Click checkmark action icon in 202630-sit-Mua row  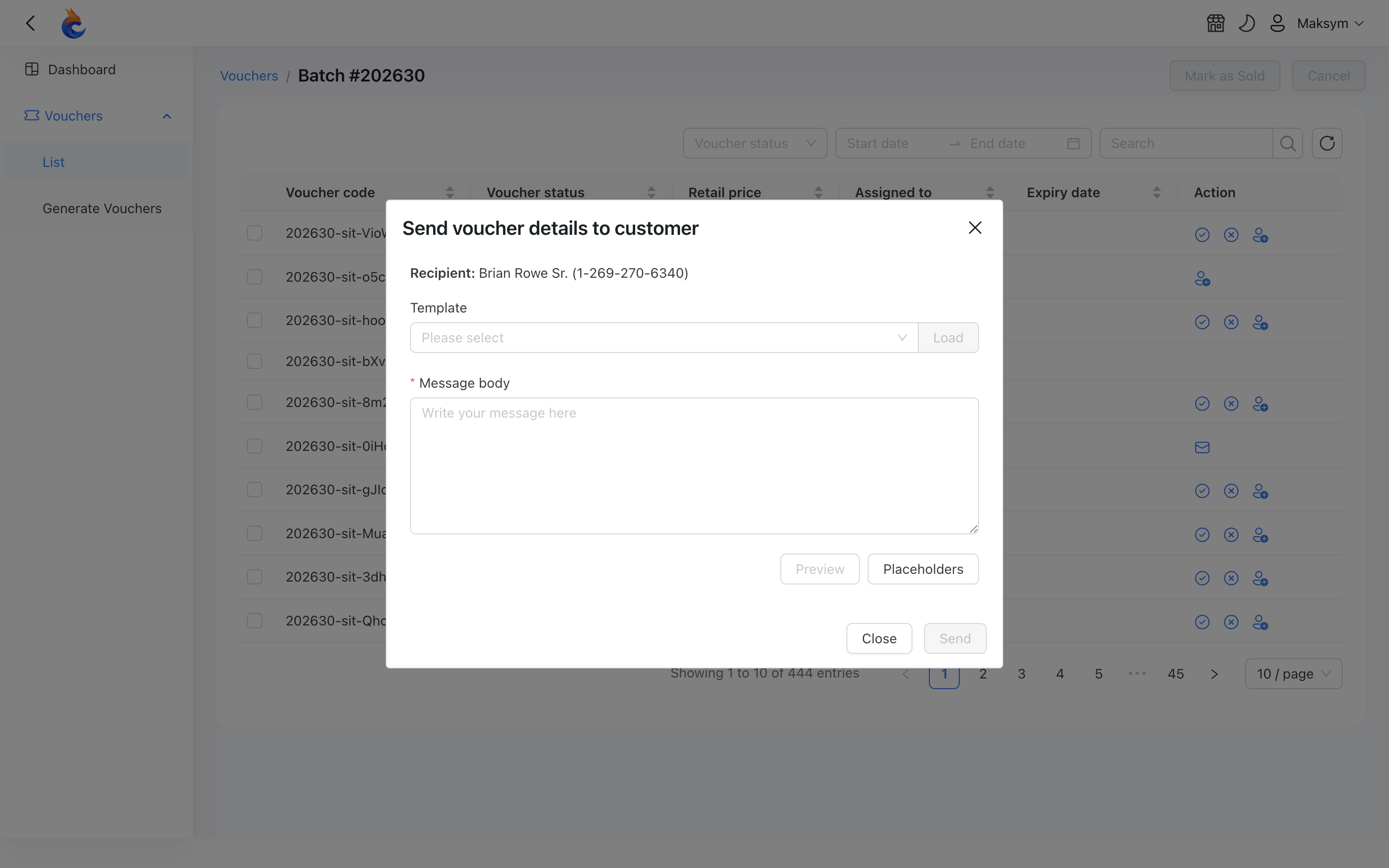tap(1202, 534)
